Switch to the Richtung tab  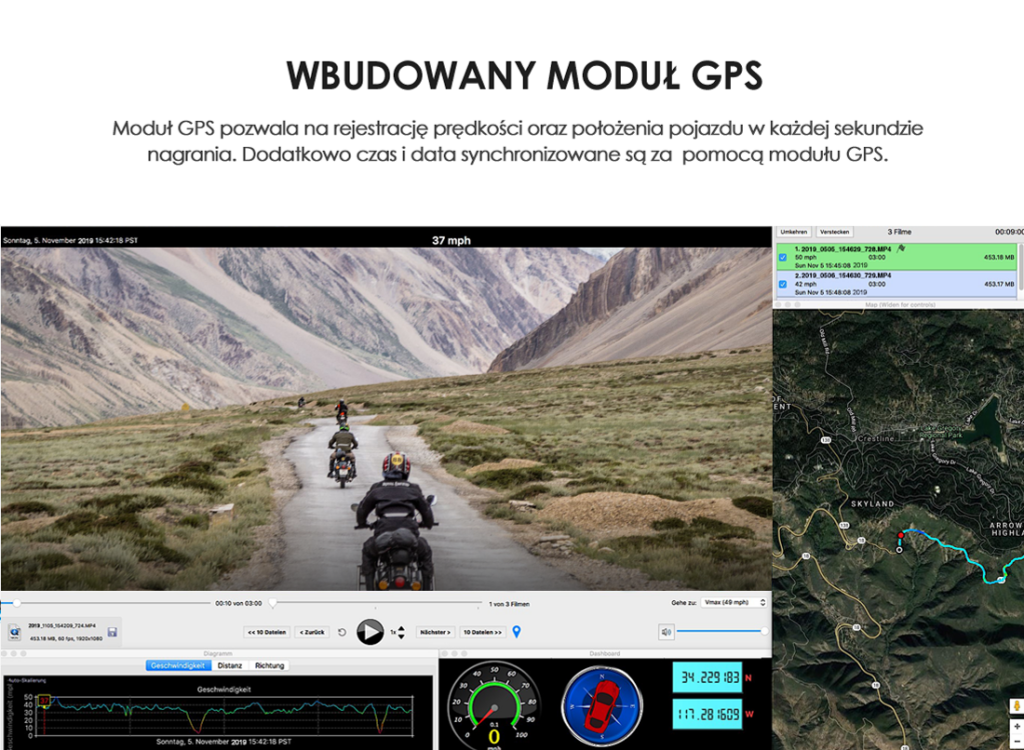(x=269, y=665)
